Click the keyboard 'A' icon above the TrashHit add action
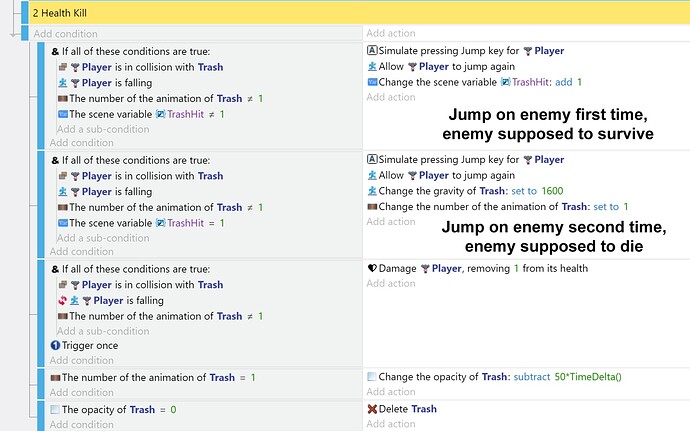This screenshot has height=431, width=690. [372, 51]
